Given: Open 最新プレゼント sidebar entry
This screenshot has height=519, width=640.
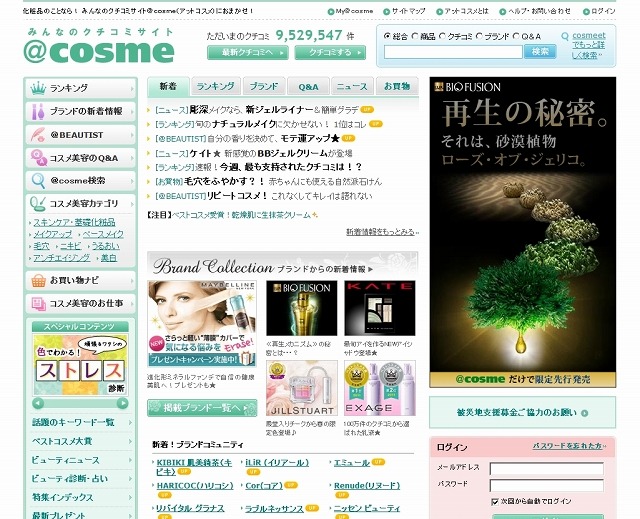Looking at the screenshot, I should click(x=81, y=514).
